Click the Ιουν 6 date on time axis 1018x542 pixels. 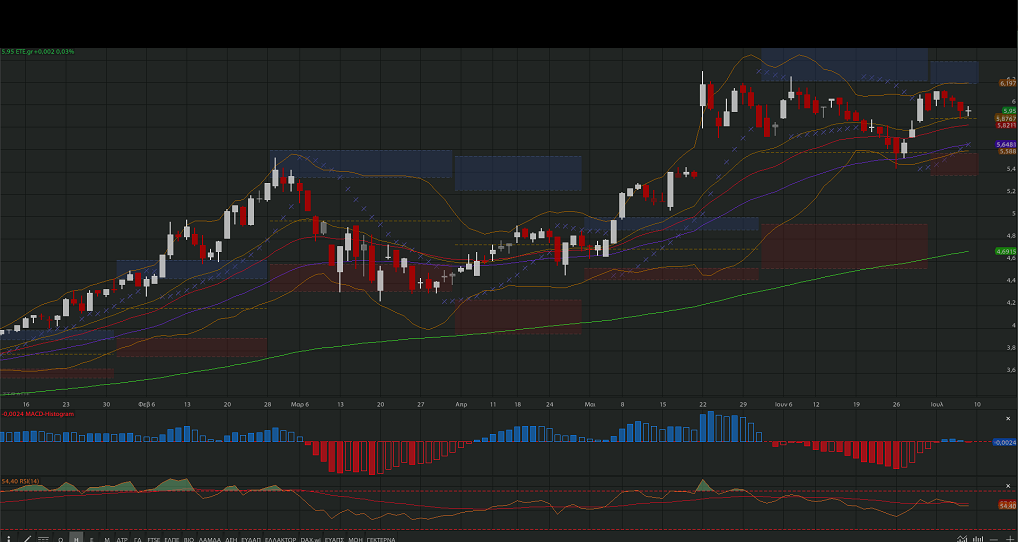[784, 404]
